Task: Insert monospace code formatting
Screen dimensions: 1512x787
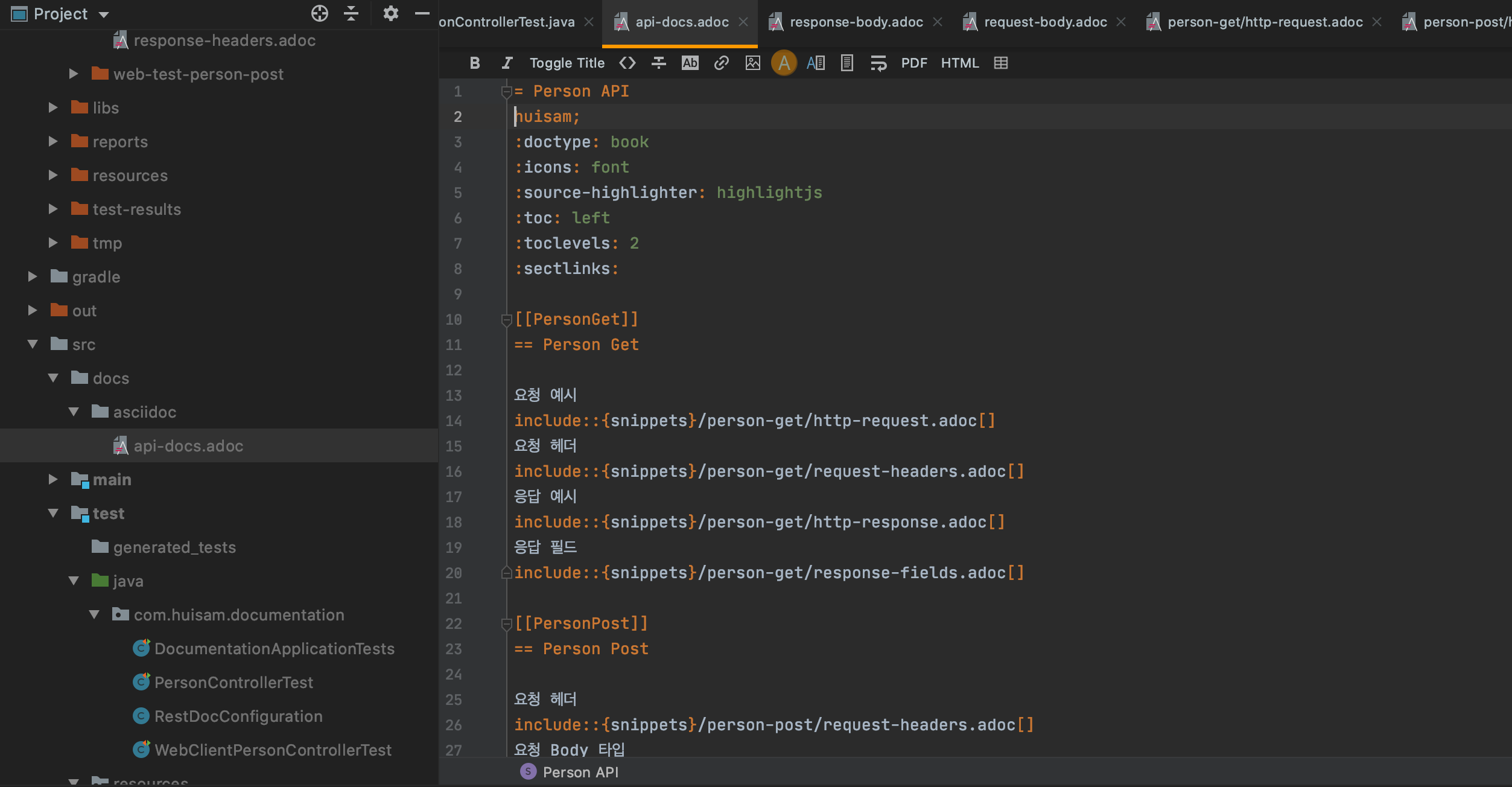Action: [627, 63]
